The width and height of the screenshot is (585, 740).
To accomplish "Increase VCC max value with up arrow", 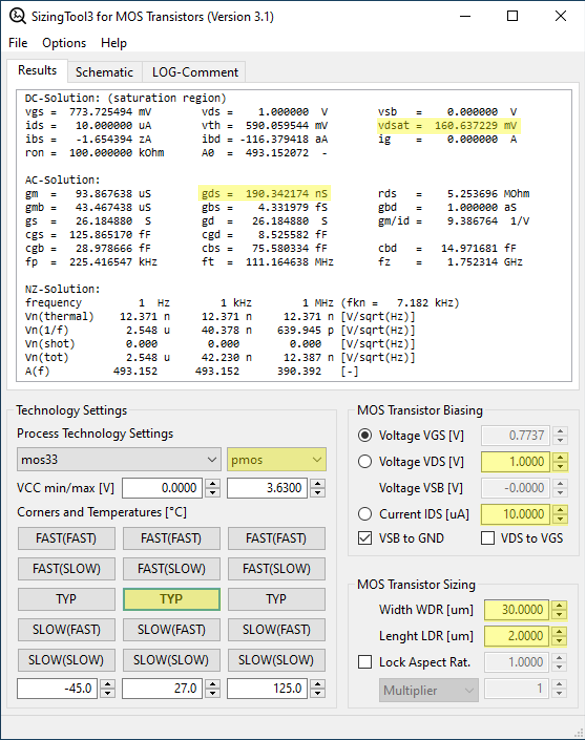I will click(318, 484).
